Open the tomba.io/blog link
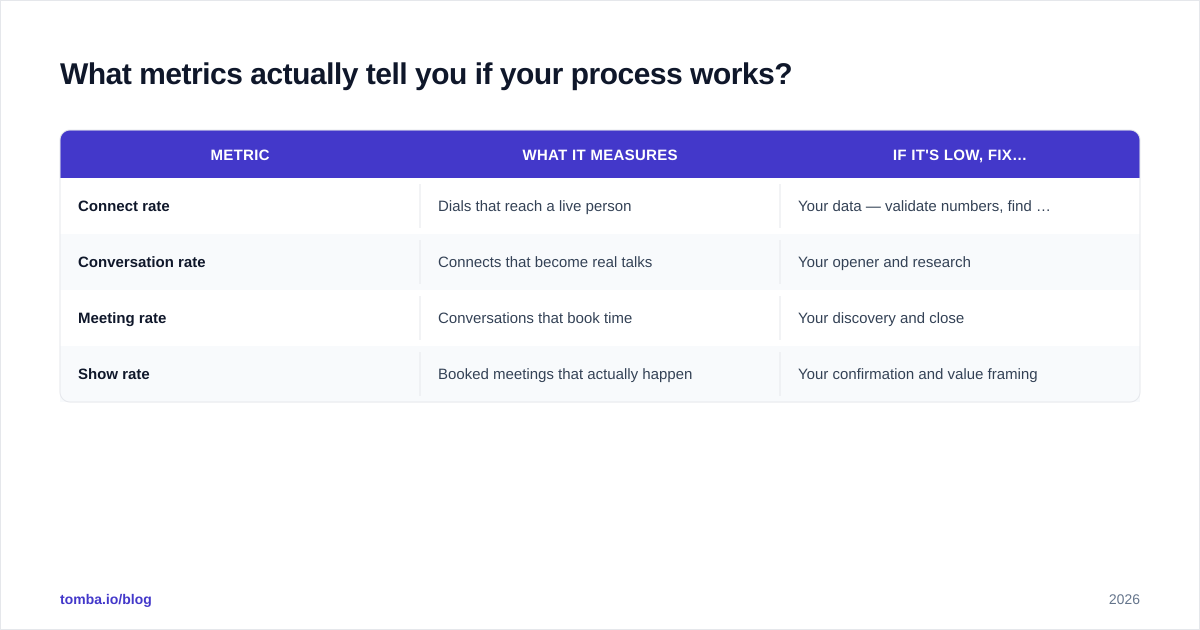 106,599
